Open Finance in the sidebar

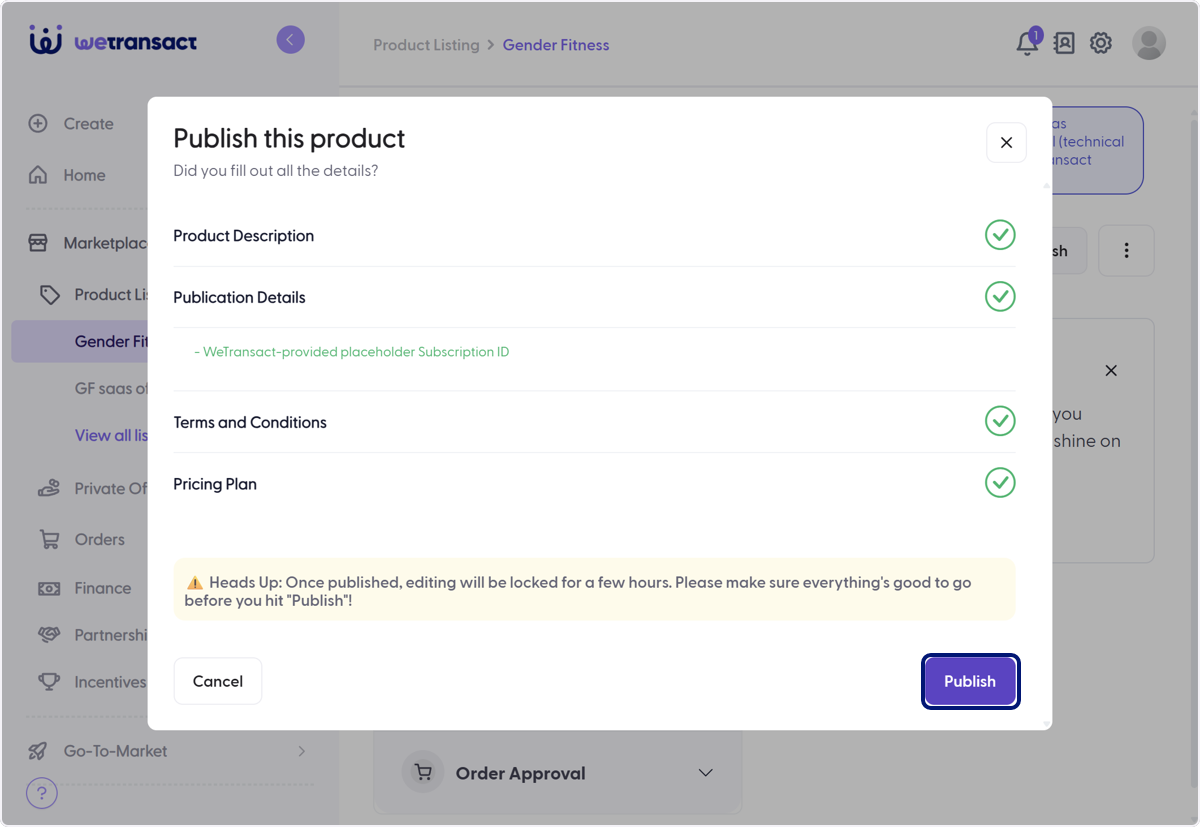pos(103,588)
